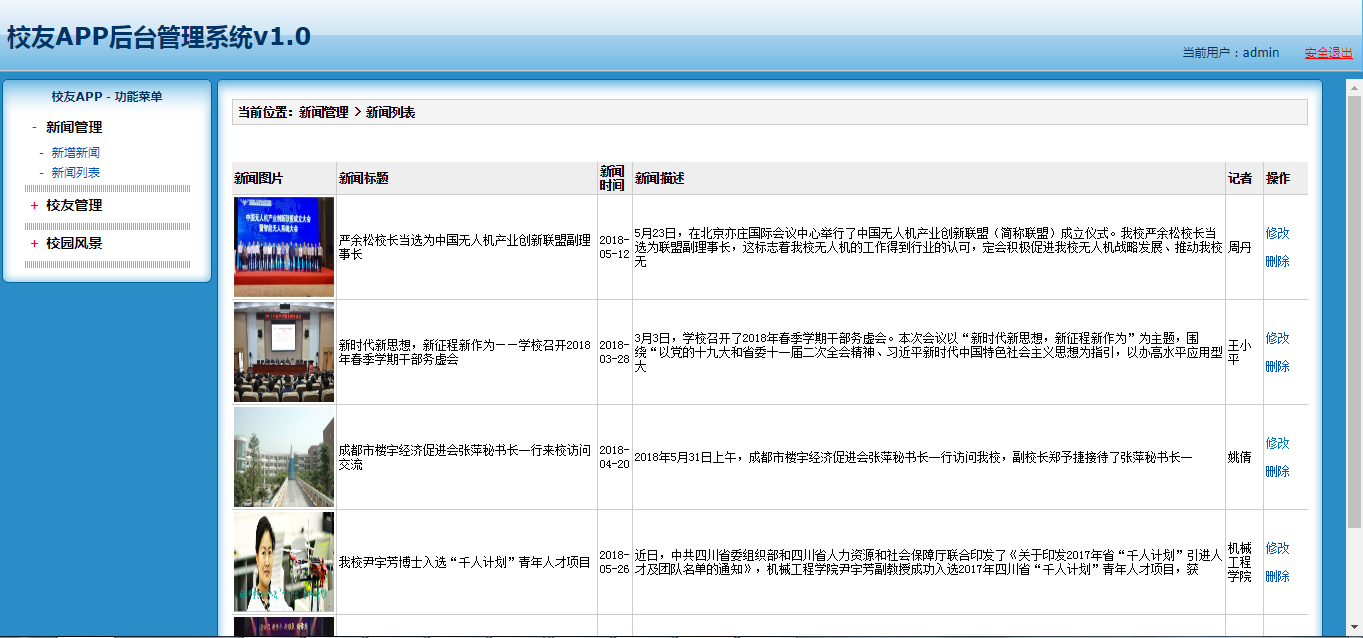Image resolution: width=1363 pixels, height=638 pixels.
Task: Click the 当前位置 breadcrumb bar
Action: 769,112
